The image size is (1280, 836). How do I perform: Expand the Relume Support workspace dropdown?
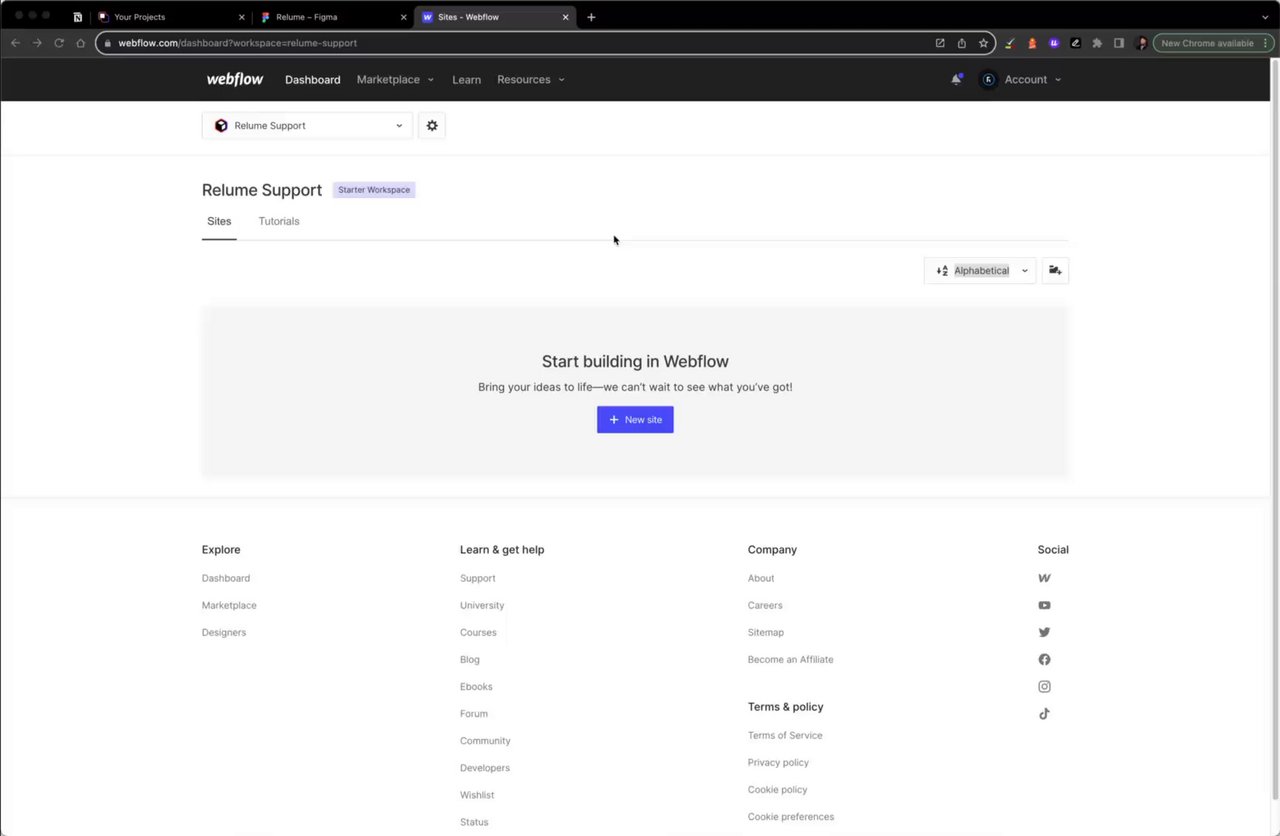307,126
